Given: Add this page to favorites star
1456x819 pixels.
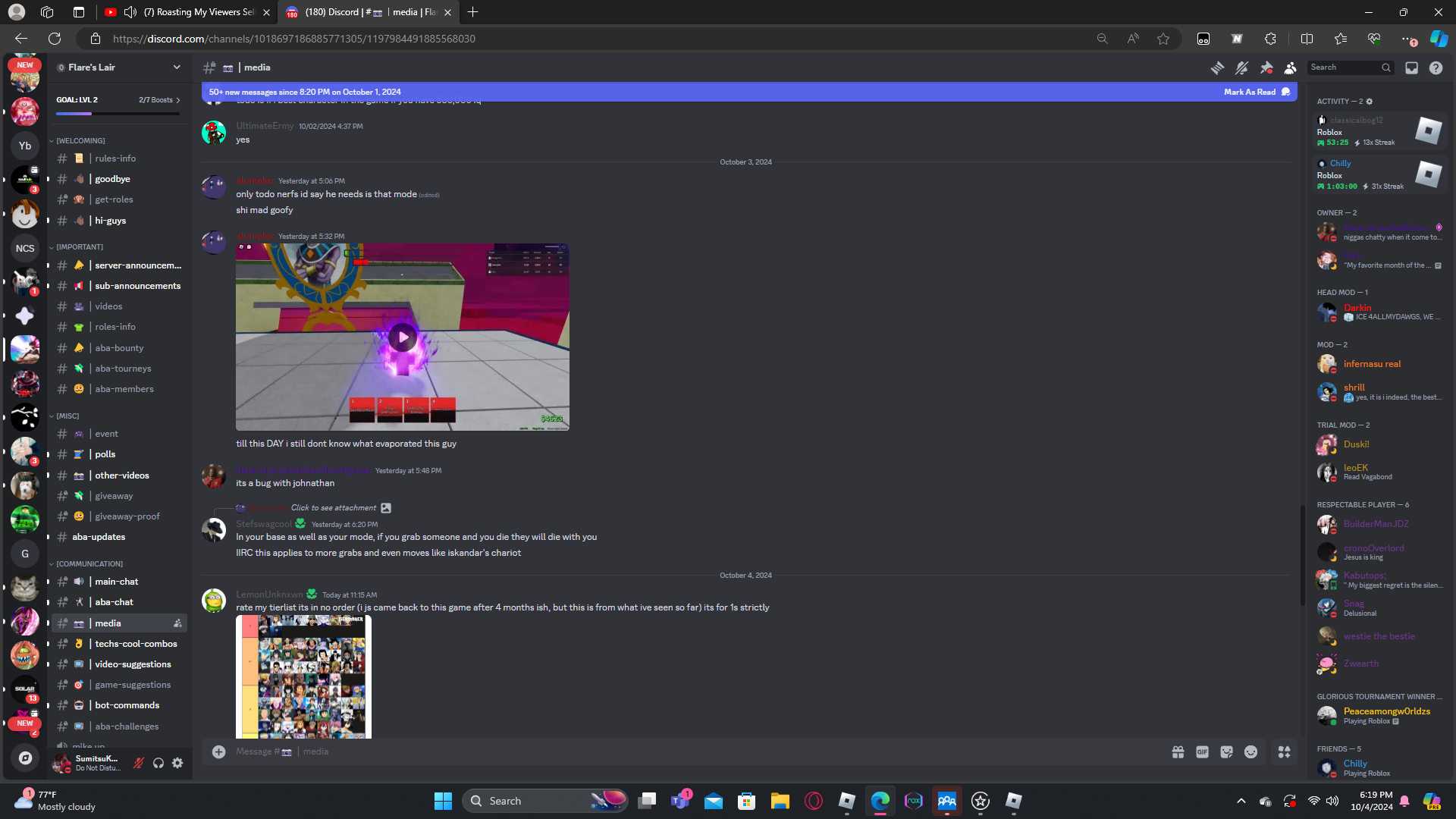Looking at the screenshot, I should [1163, 39].
